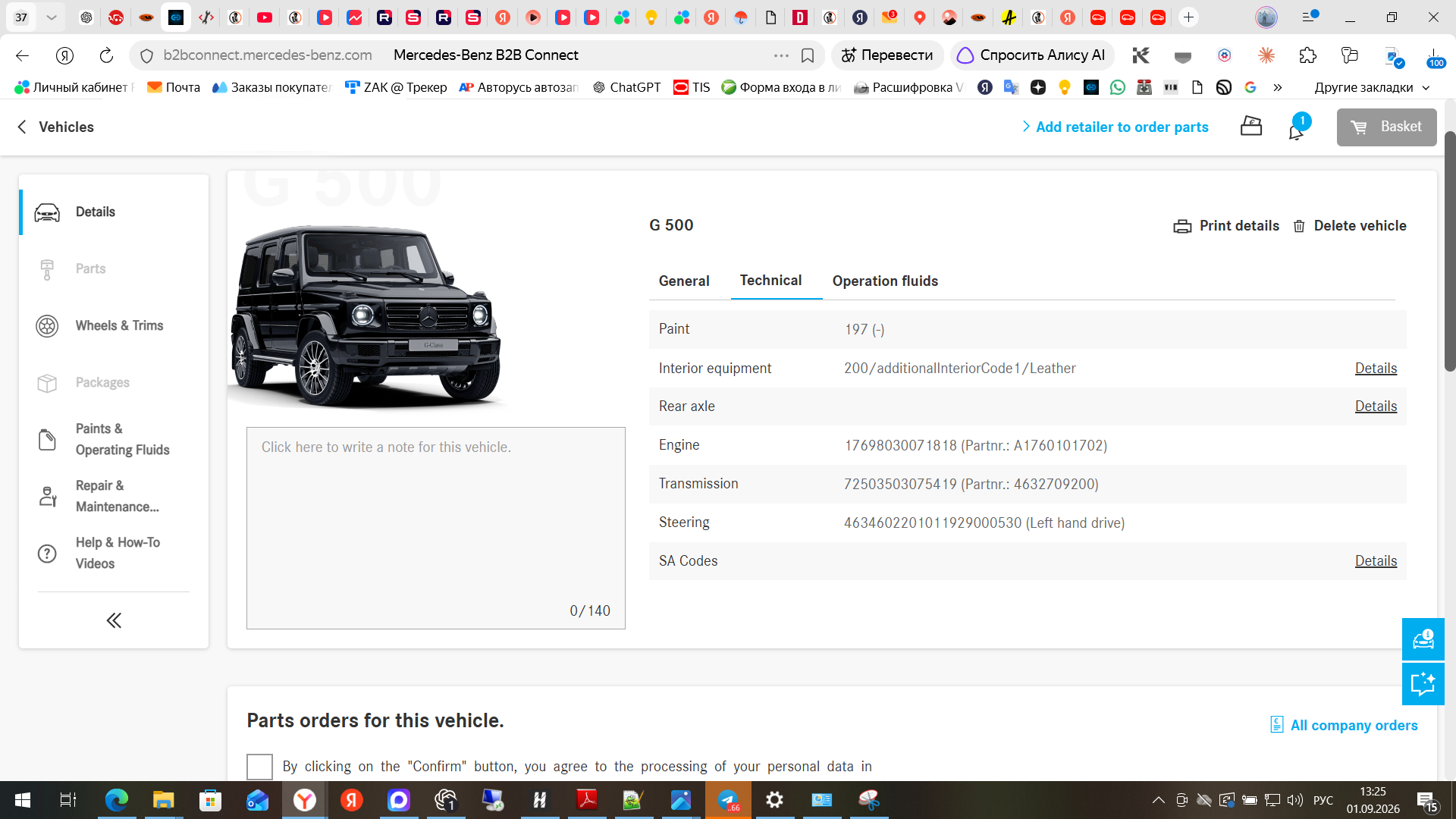
Task: Expand the browser bookmarks overflow chevron
Action: click(1278, 88)
